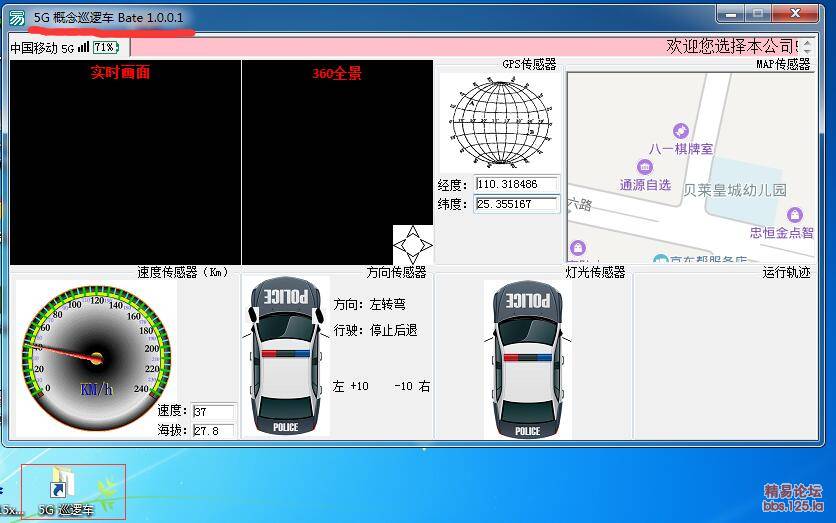This screenshot has width=836, height=523.
Task: Click the 经度 longitude input field
Action: pyautogui.click(x=517, y=184)
